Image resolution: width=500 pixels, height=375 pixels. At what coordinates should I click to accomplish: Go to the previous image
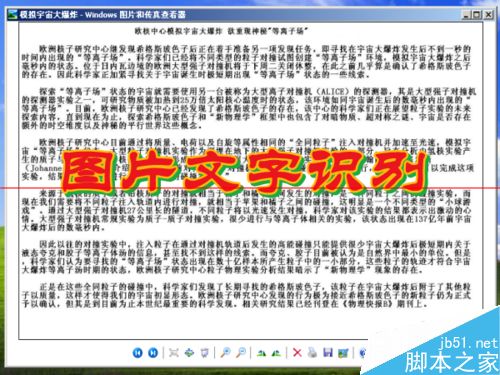(x=138, y=352)
